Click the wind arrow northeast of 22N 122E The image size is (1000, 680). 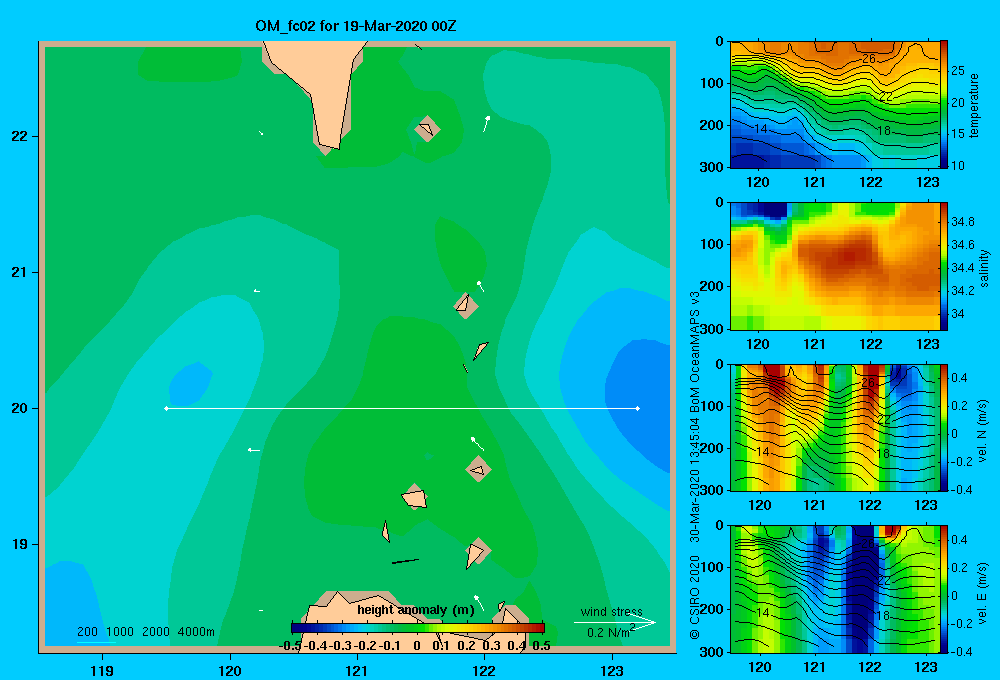click(486, 124)
